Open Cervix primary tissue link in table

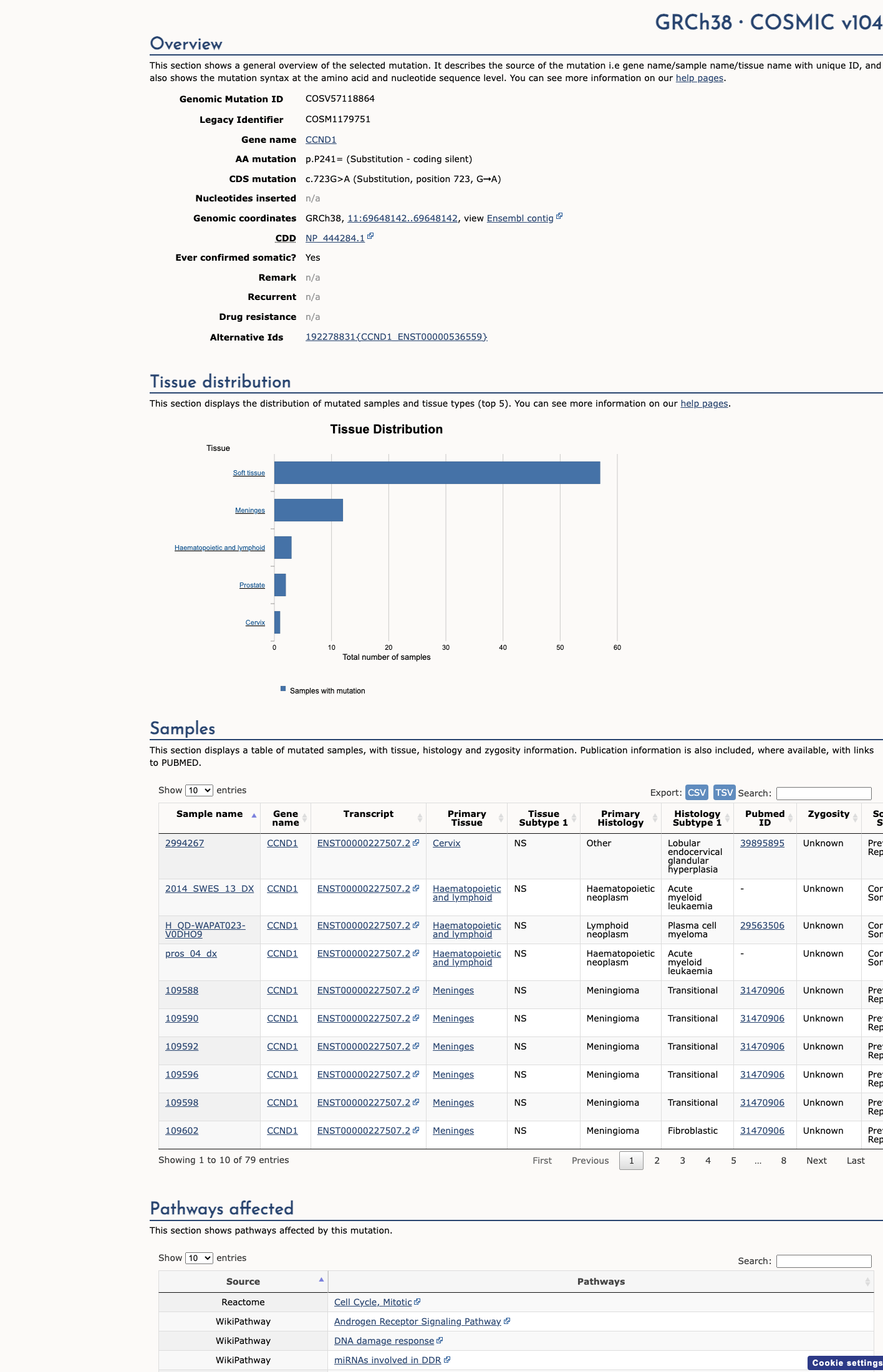click(446, 843)
